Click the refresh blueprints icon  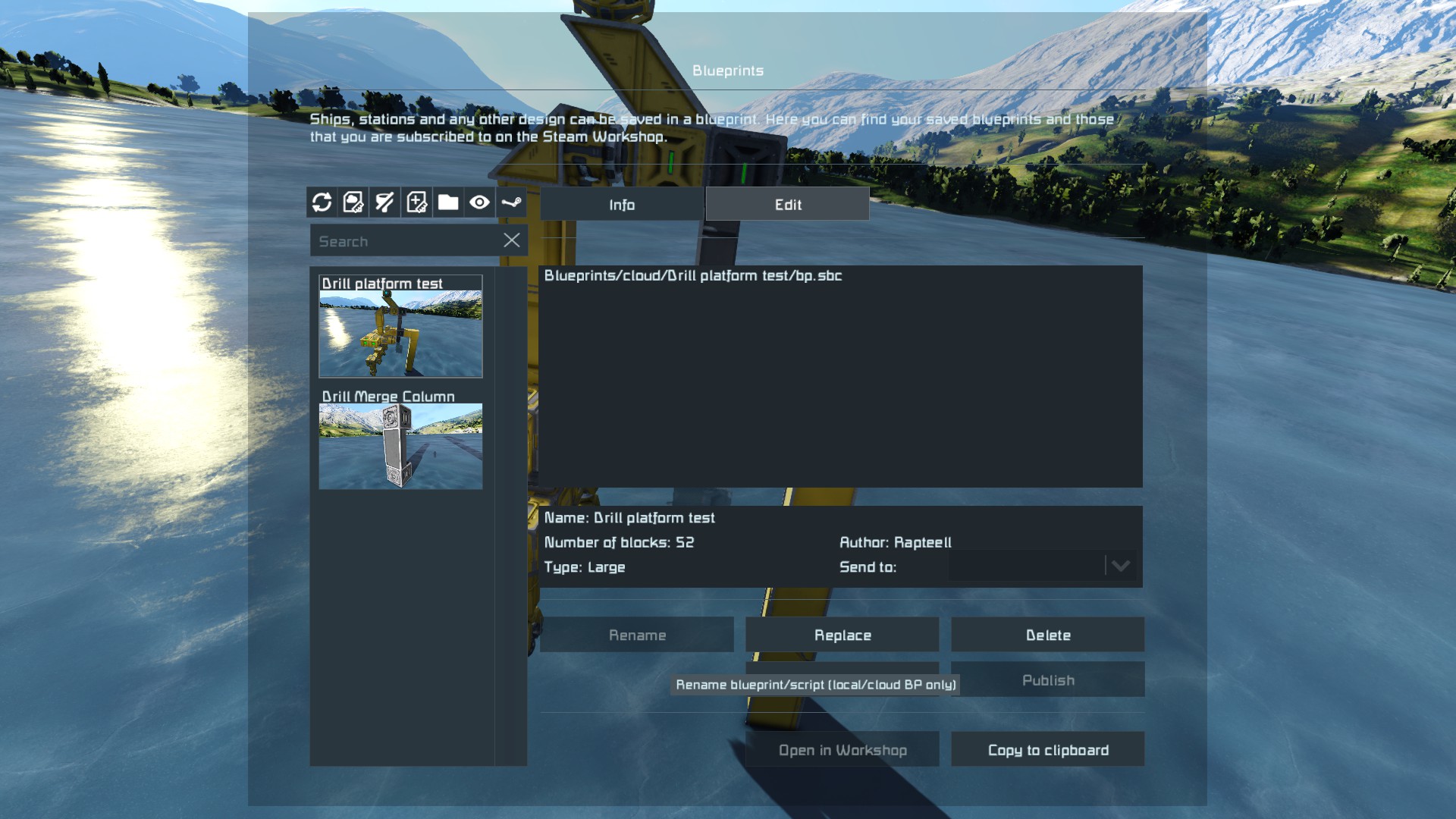coord(322,202)
